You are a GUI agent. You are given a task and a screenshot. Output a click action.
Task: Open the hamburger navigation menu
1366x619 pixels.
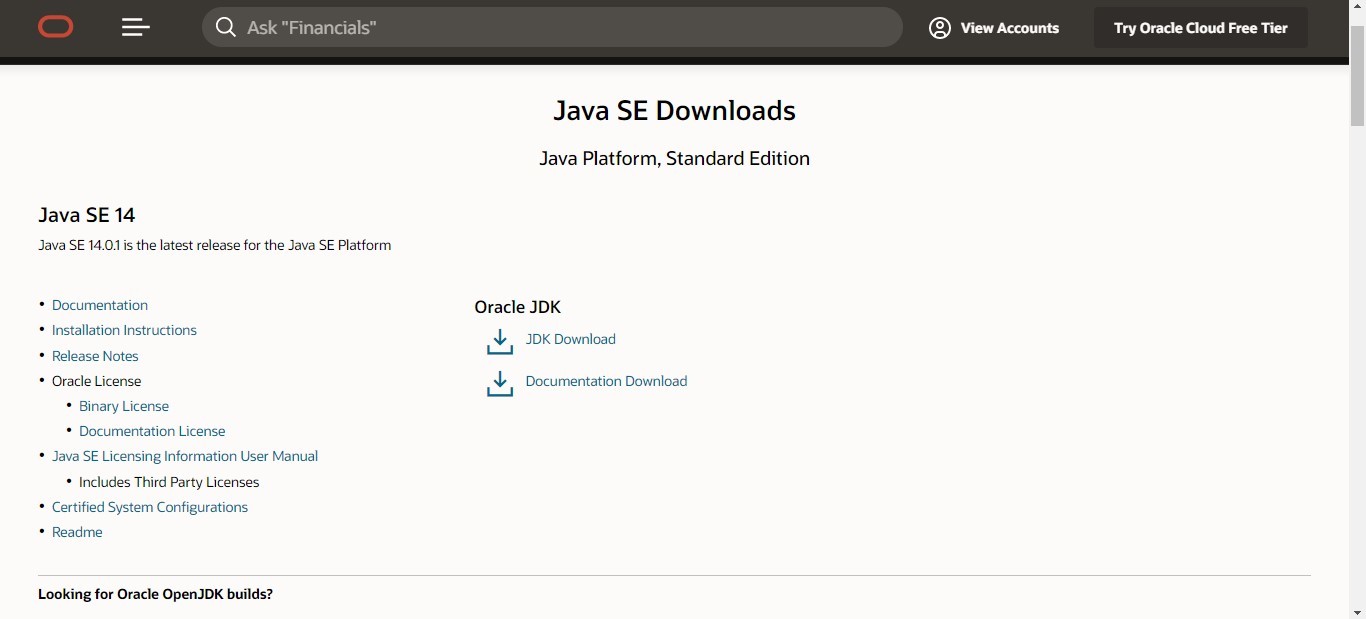point(136,28)
